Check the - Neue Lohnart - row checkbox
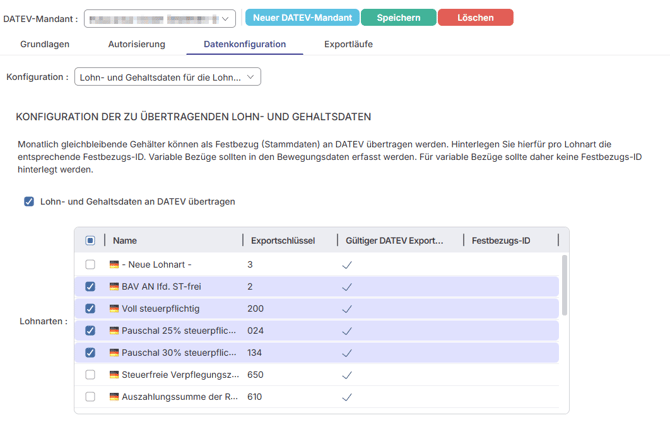The width and height of the screenshot is (670, 425). click(x=90, y=264)
